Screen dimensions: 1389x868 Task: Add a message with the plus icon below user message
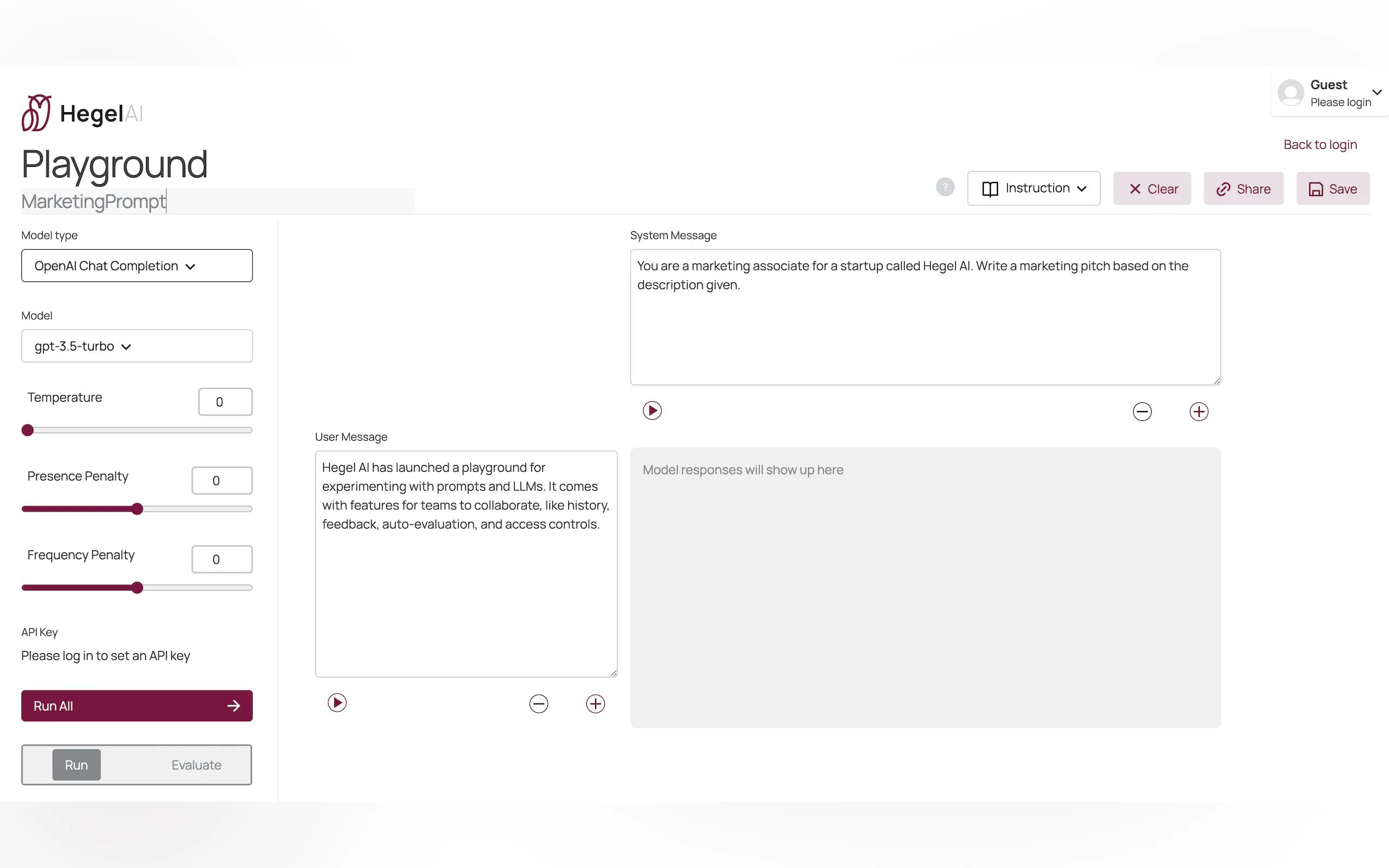[x=596, y=704]
